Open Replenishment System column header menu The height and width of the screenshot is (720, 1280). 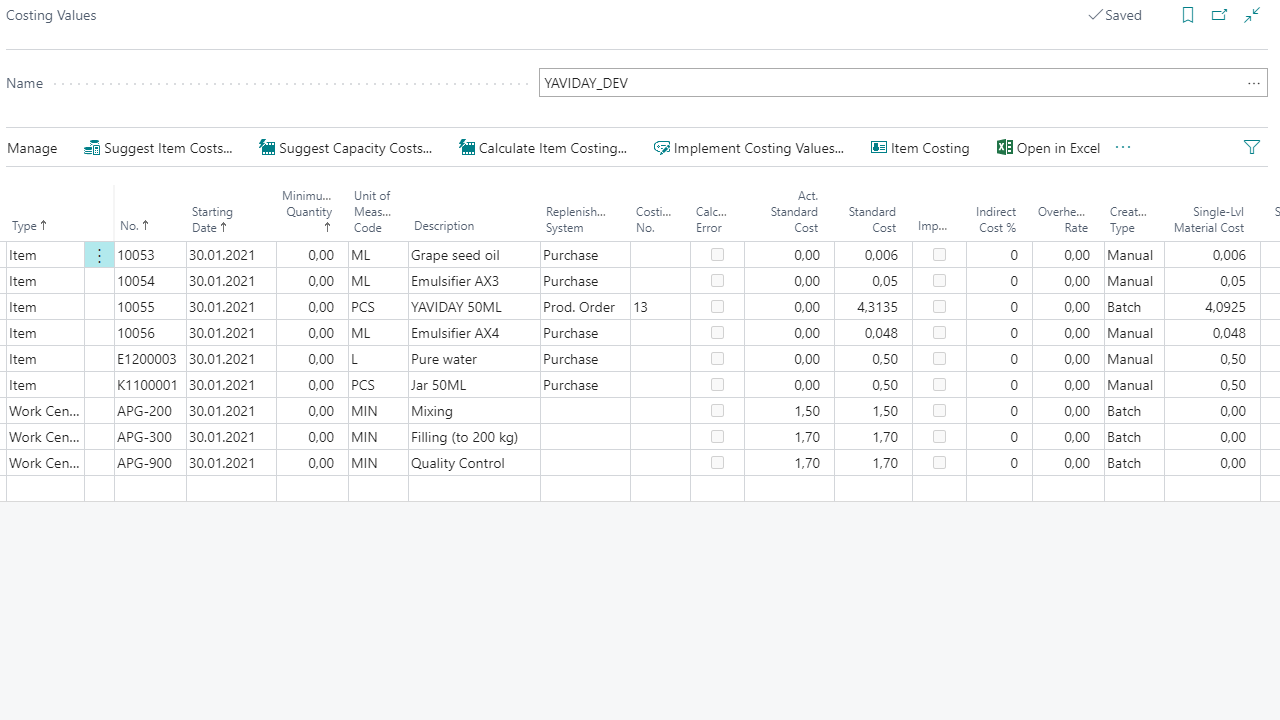(576, 220)
